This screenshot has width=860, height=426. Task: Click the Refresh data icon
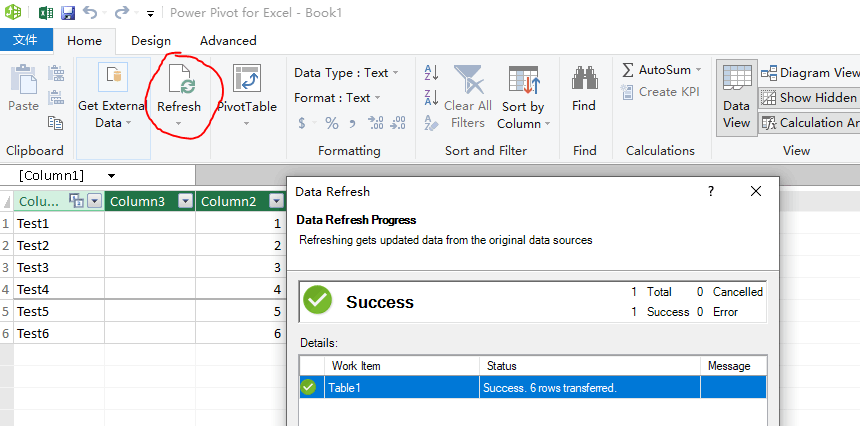coord(182,79)
